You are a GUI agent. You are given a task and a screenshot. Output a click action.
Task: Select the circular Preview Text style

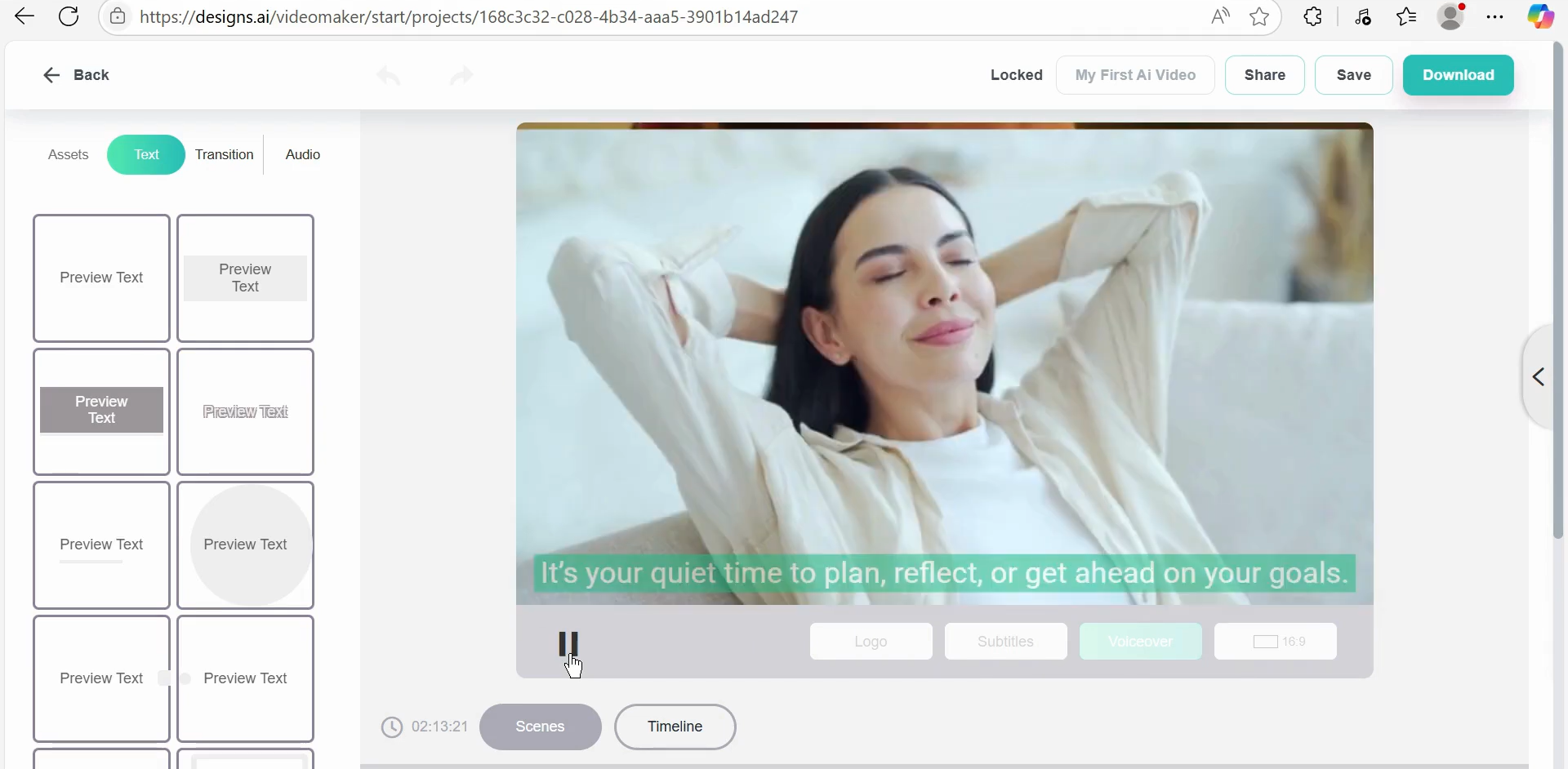(x=245, y=545)
